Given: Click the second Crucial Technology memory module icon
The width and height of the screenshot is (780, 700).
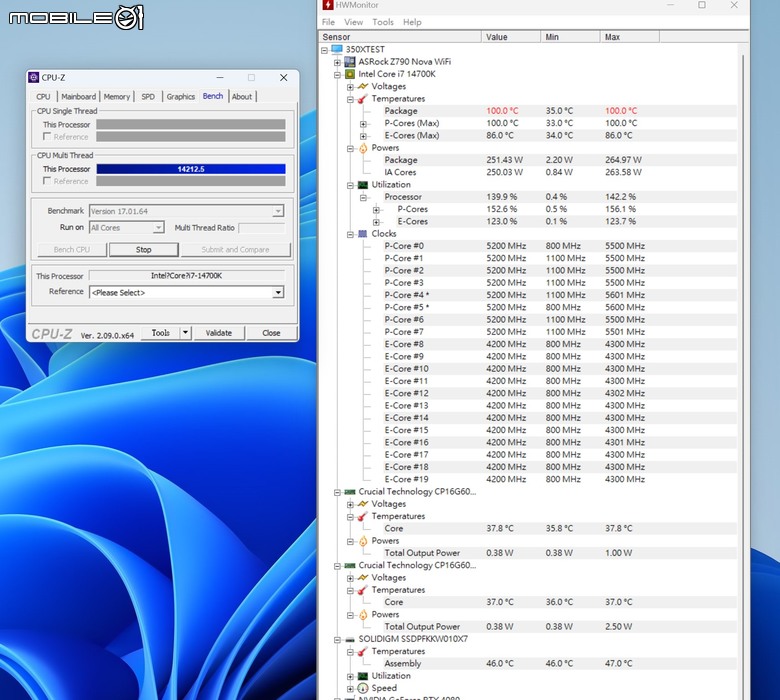Looking at the screenshot, I should click(350, 565).
